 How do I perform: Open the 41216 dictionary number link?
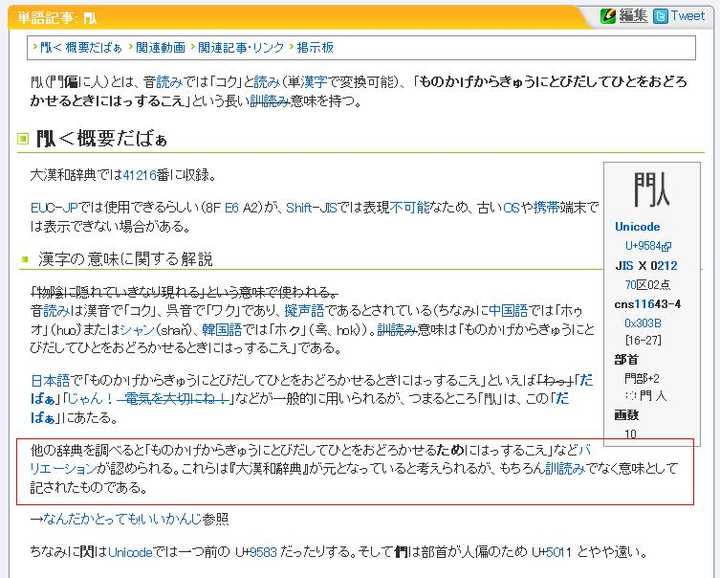pos(140,175)
